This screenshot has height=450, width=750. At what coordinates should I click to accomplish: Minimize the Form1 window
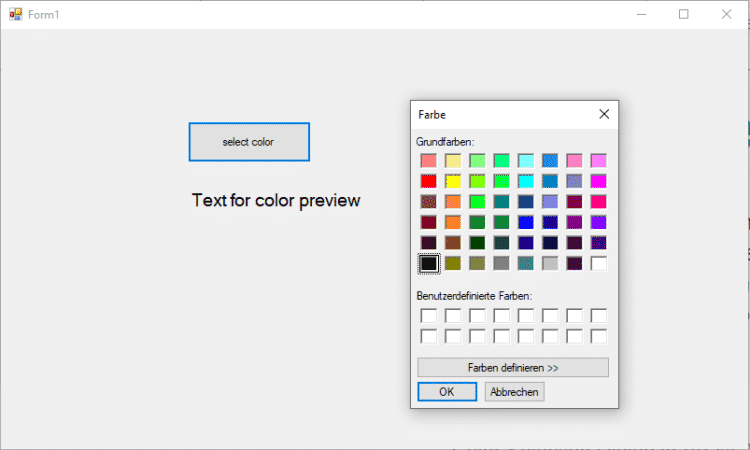tap(641, 14)
